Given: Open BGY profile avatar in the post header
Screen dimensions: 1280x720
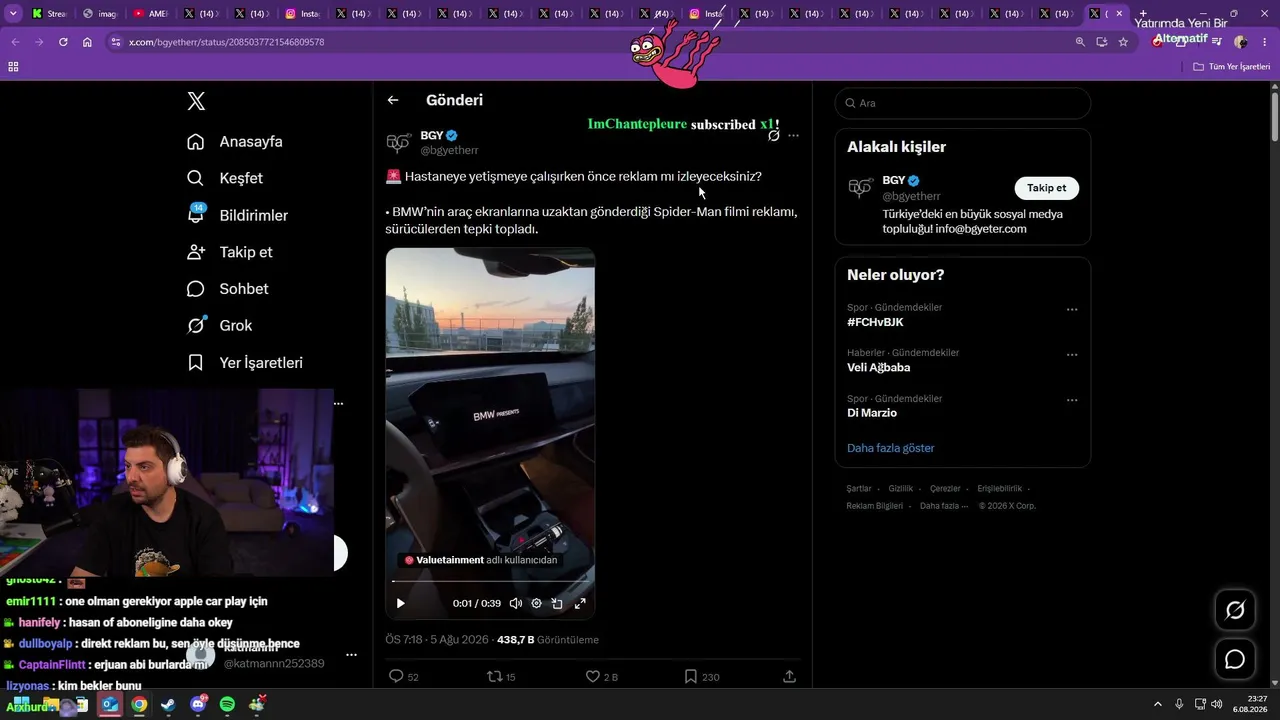Looking at the screenshot, I should [x=399, y=142].
